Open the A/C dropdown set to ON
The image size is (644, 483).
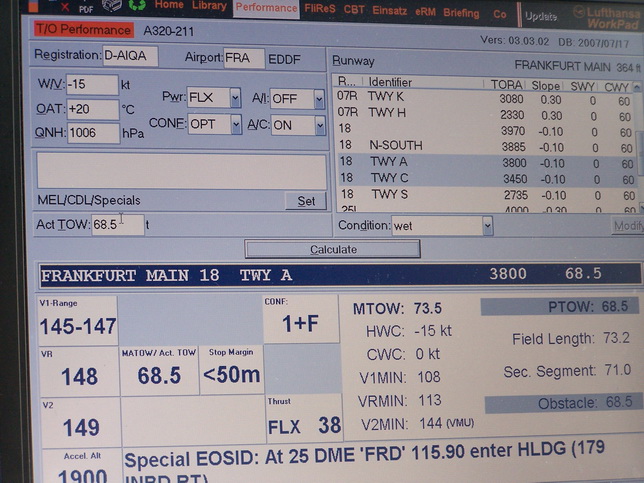click(298, 125)
